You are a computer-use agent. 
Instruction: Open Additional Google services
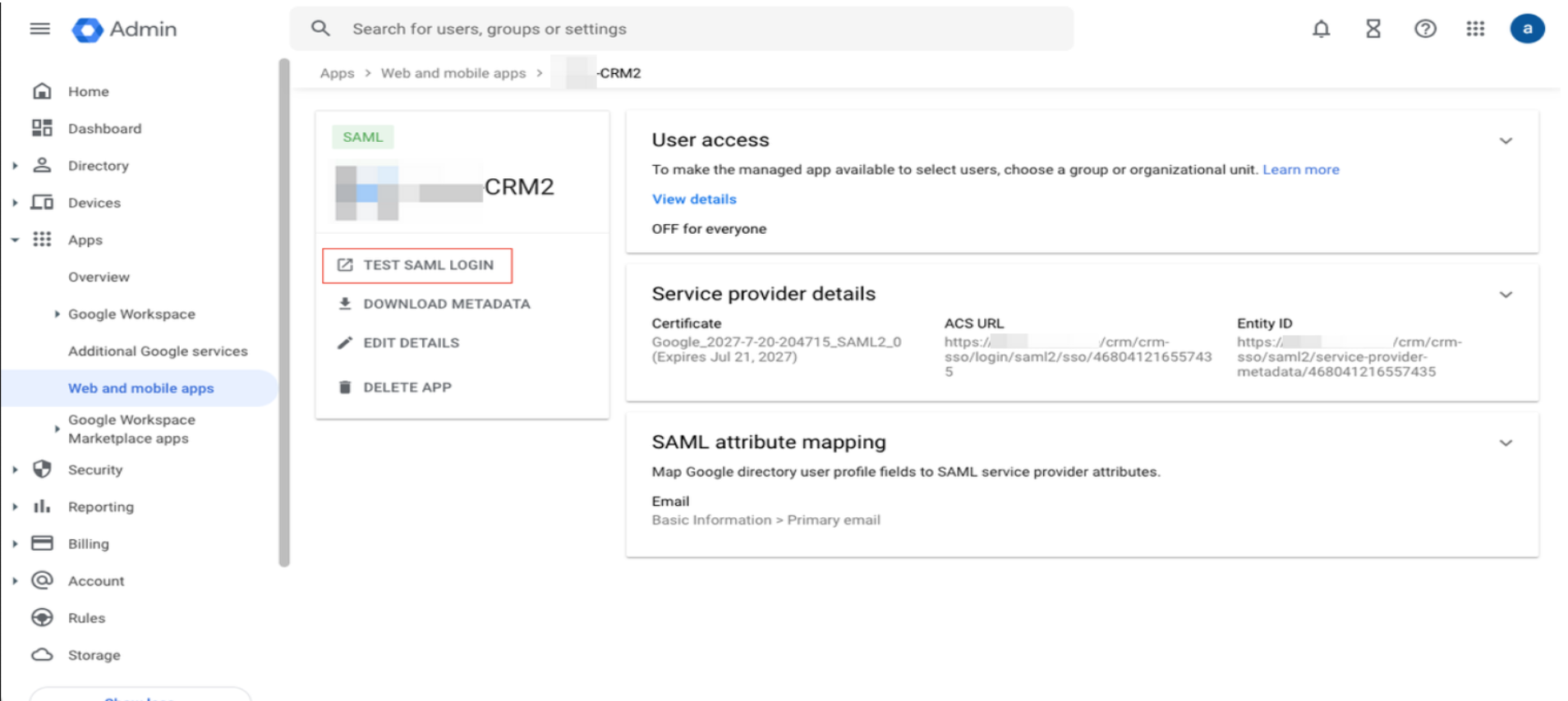(x=158, y=350)
